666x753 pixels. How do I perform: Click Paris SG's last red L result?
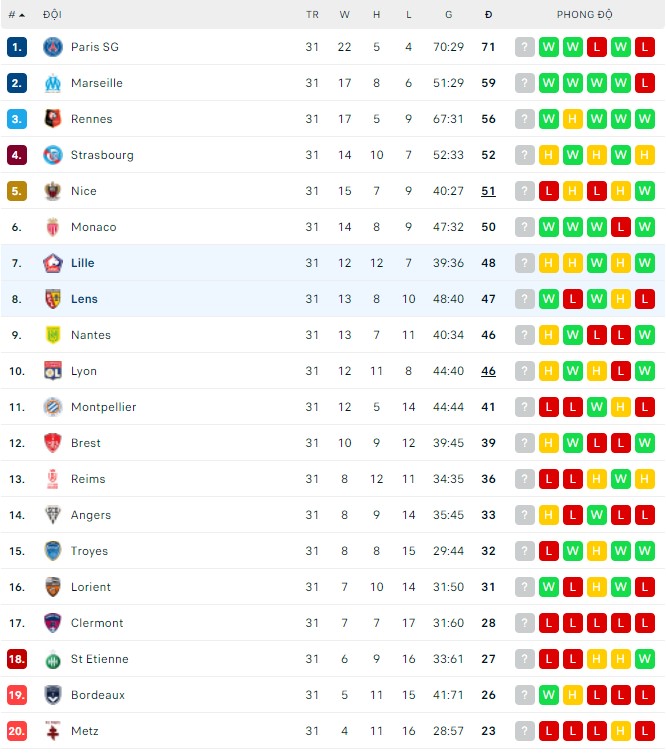coord(644,47)
